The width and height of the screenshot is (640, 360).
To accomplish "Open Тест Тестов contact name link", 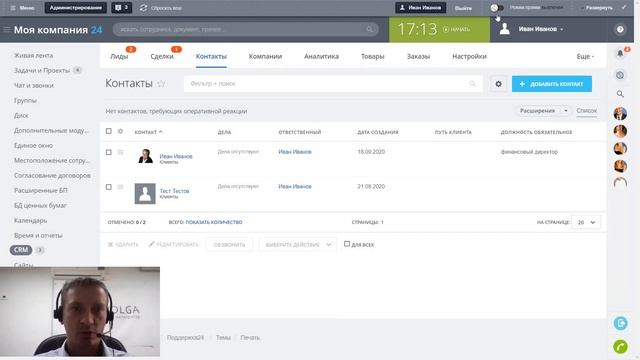I will click(174, 191).
